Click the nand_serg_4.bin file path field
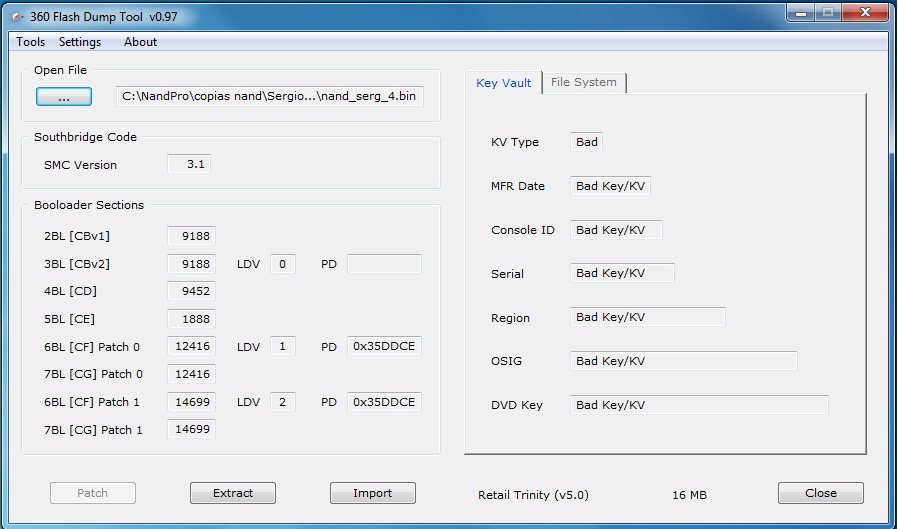This screenshot has width=898, height=529. (x=269, y=96)
